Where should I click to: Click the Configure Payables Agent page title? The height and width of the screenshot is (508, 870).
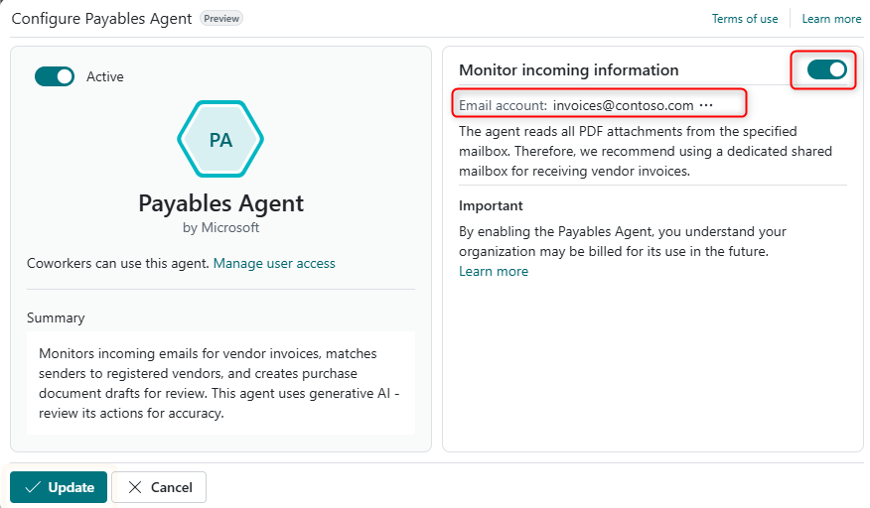[101, 18]
